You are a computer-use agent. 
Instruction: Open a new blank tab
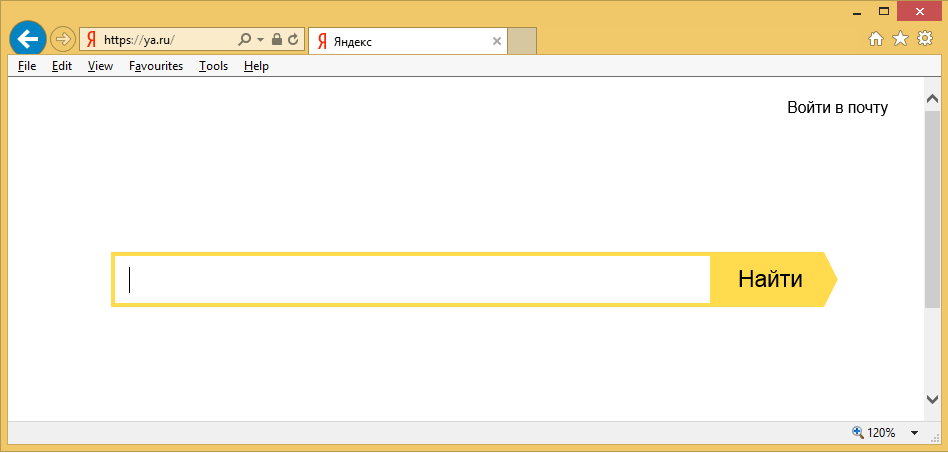tap(523, 41)
